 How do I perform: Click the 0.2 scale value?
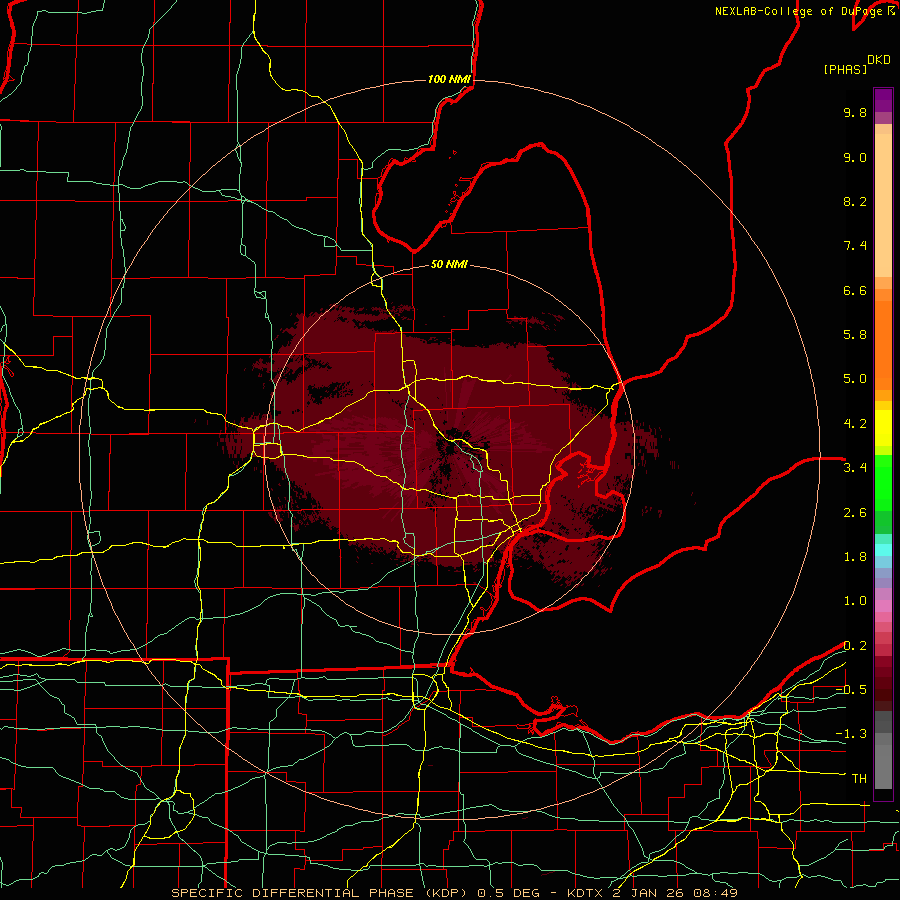tap(855, 646)
